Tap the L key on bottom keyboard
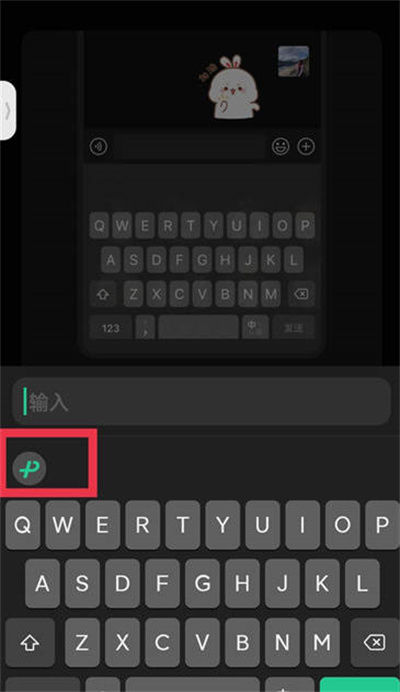Image resolution: width=400 pixels, height=692 pixels. click(x=362, y=583)
